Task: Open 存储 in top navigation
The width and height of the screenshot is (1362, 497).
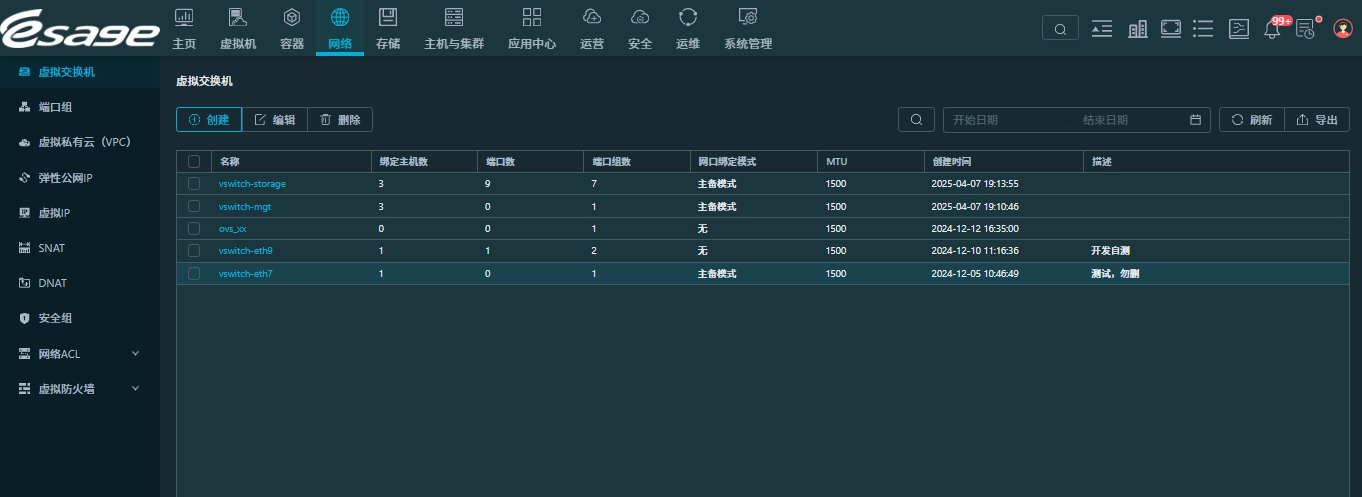Action: coord(388,28)
